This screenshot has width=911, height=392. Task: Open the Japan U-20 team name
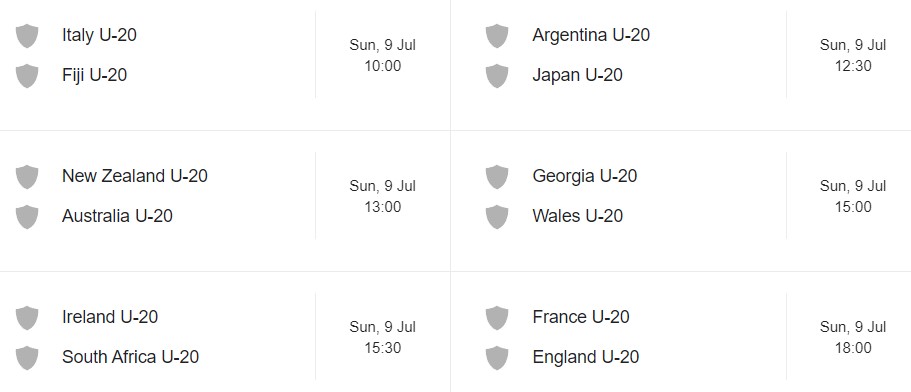[x=578, y=75]
